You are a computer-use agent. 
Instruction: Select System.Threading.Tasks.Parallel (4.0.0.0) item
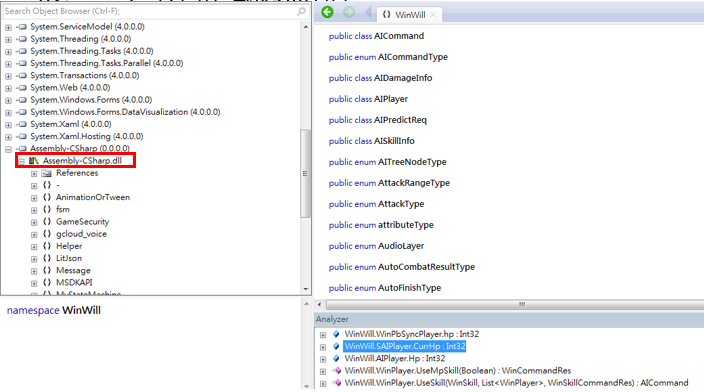[107, 63]
